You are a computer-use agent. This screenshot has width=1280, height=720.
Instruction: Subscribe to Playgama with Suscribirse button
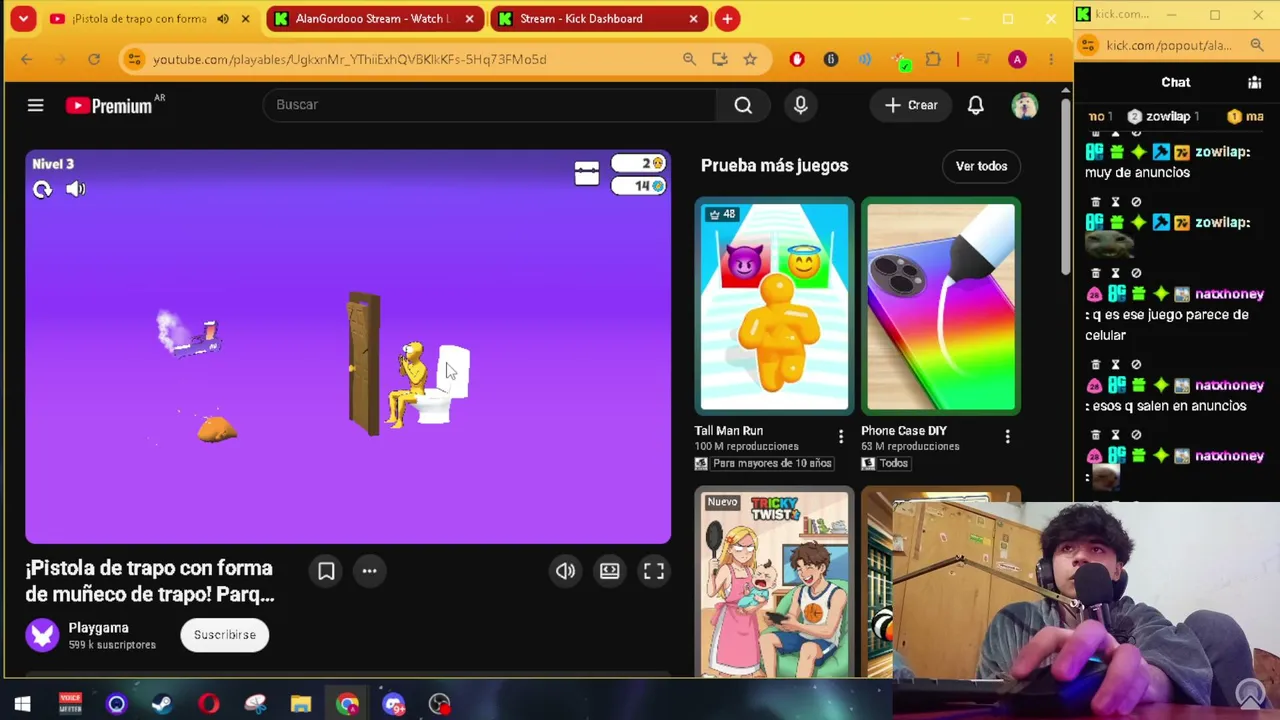[225, 635]
